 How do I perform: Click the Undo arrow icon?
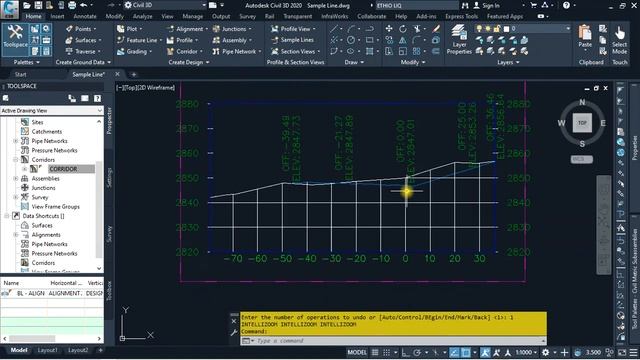coord(84,5)
